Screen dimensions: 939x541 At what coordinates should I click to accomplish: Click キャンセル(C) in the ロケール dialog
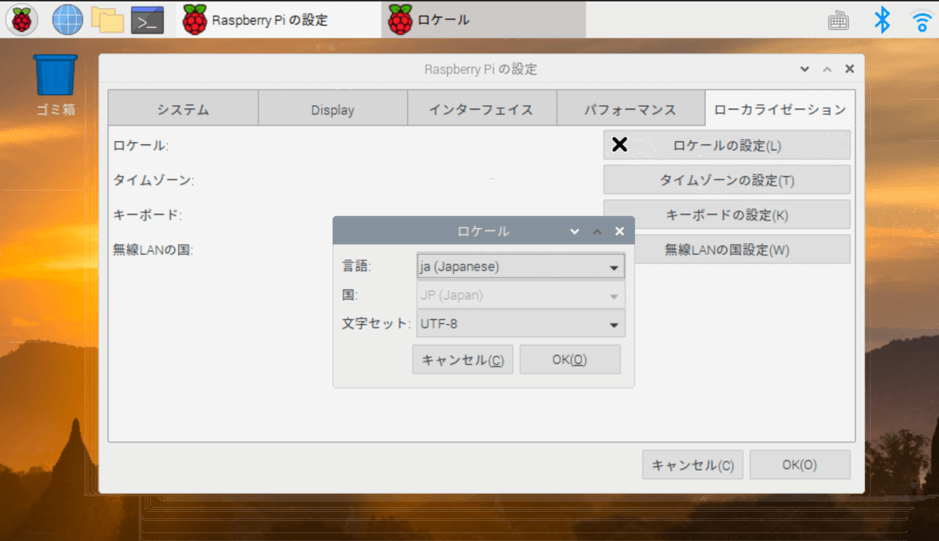pos(462,359)
